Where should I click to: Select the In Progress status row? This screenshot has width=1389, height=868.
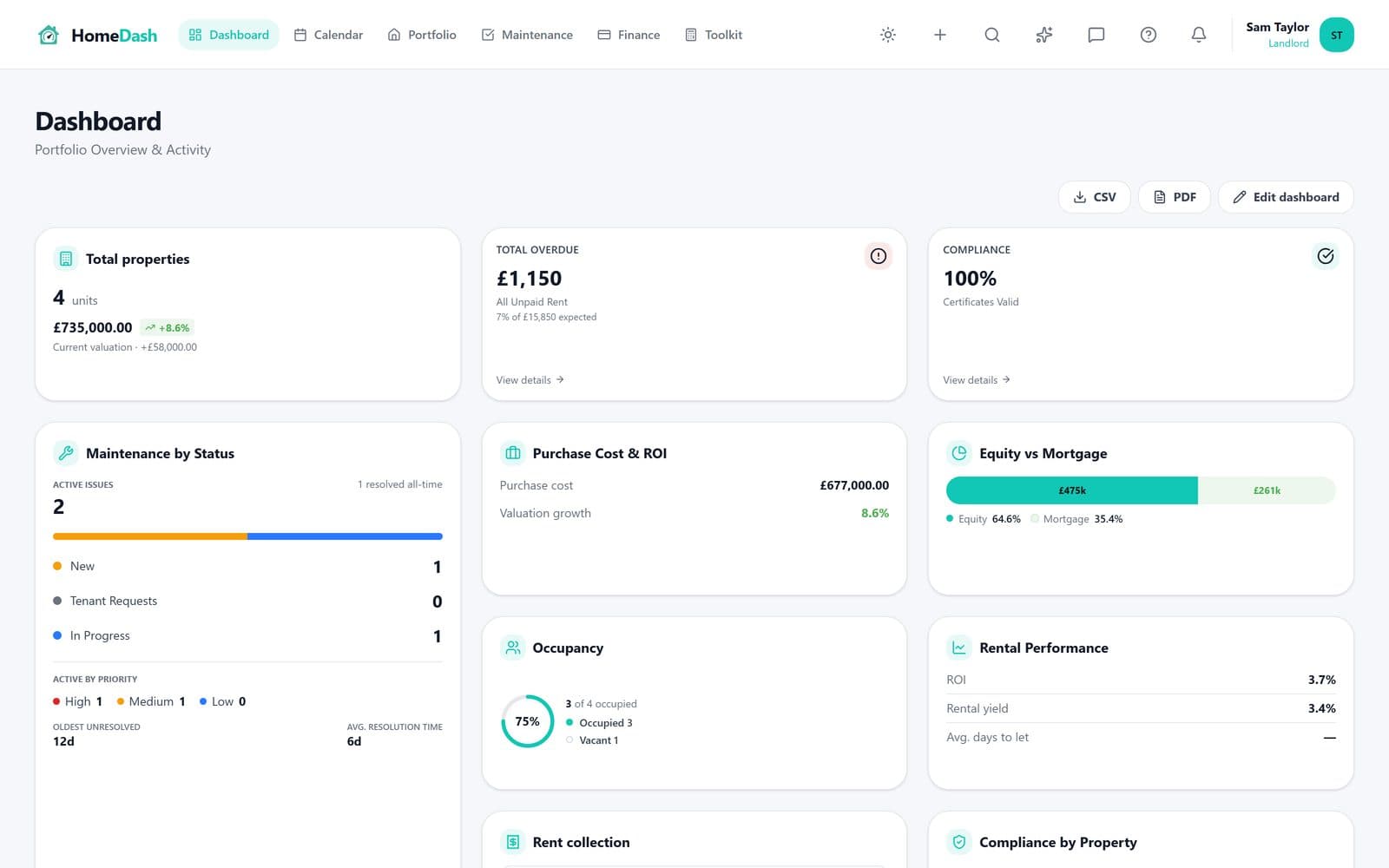tap(247, 635)
